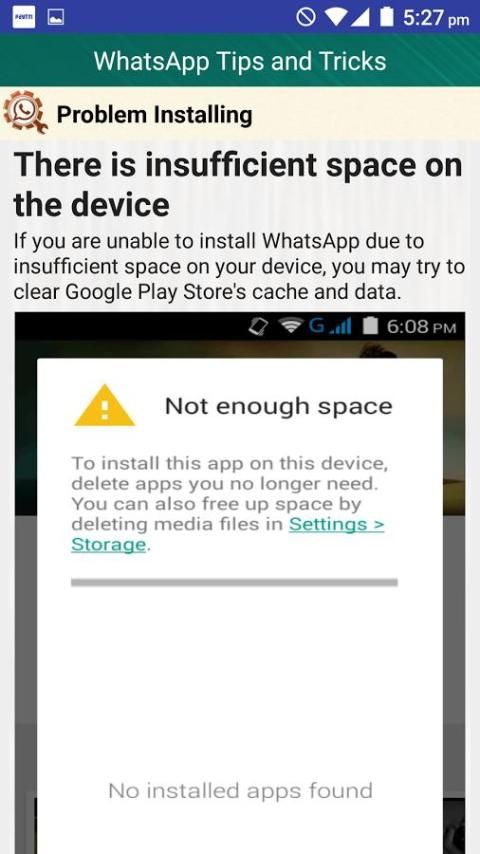
Task: Open the image notification icon in status bar
Action: pyautogui.click(x=56, y=17)
